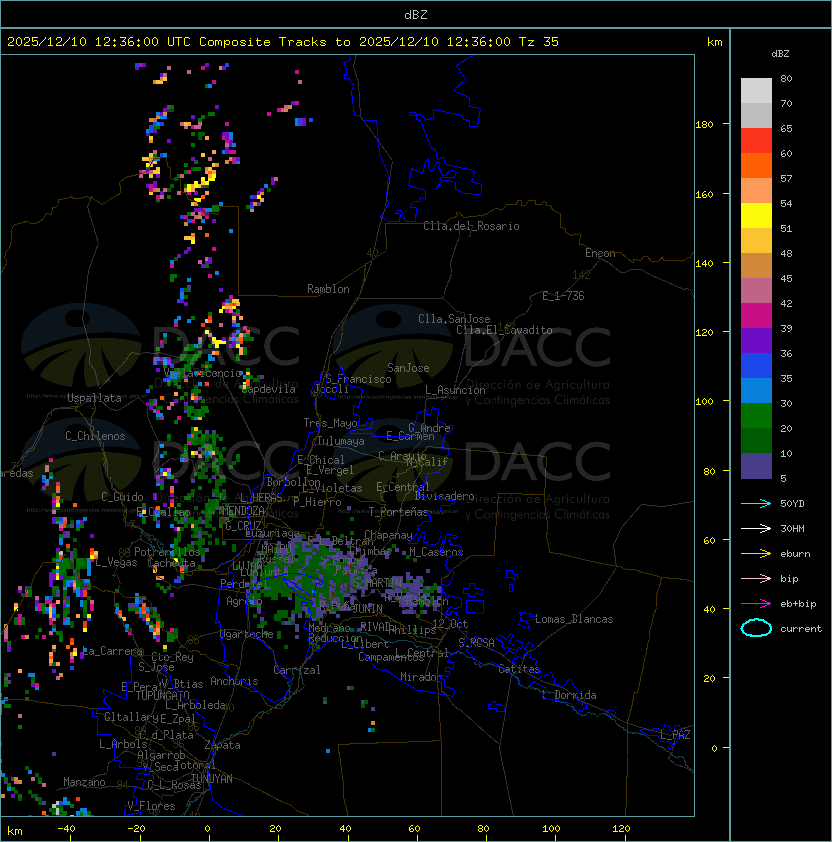The width and height of the screenshot is (832, 842).
Task: Click the 'Encon' map label
Action: 600,253
